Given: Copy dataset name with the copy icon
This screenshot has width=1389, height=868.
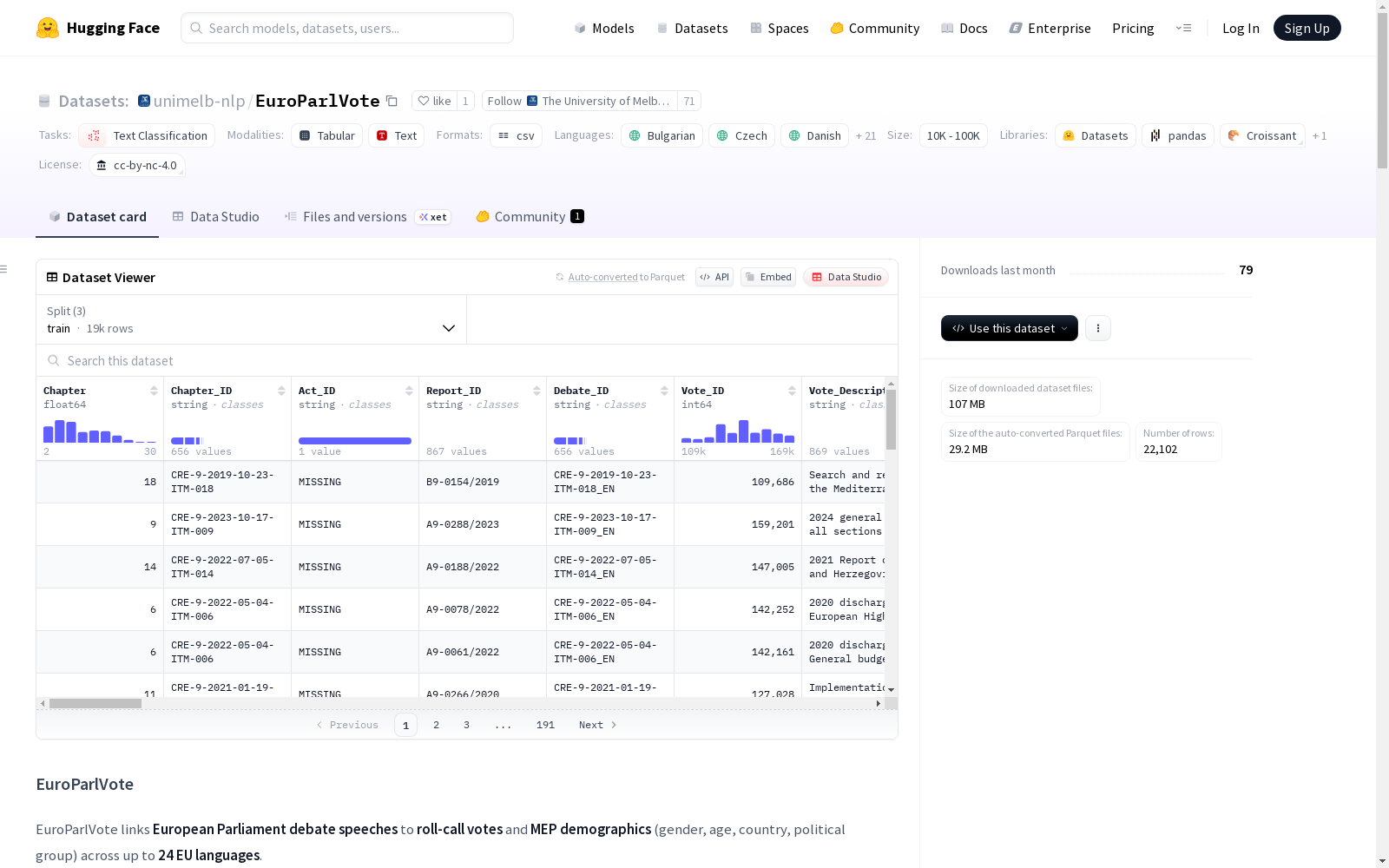Looking at the screenshot, I should coord(392,102).
